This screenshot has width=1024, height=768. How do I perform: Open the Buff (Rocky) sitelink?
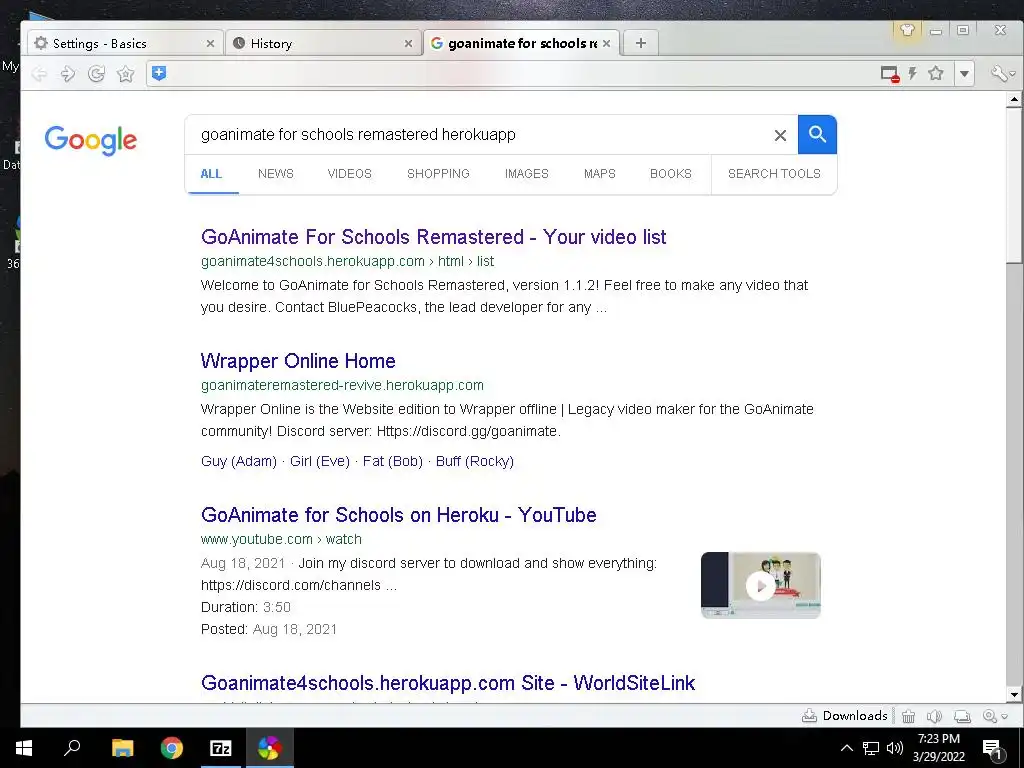(x=475, y=461)
